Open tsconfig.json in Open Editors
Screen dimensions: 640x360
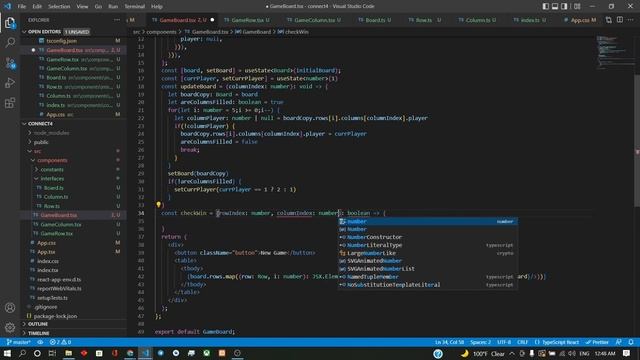pyautogui.click(x=61, y=41)
